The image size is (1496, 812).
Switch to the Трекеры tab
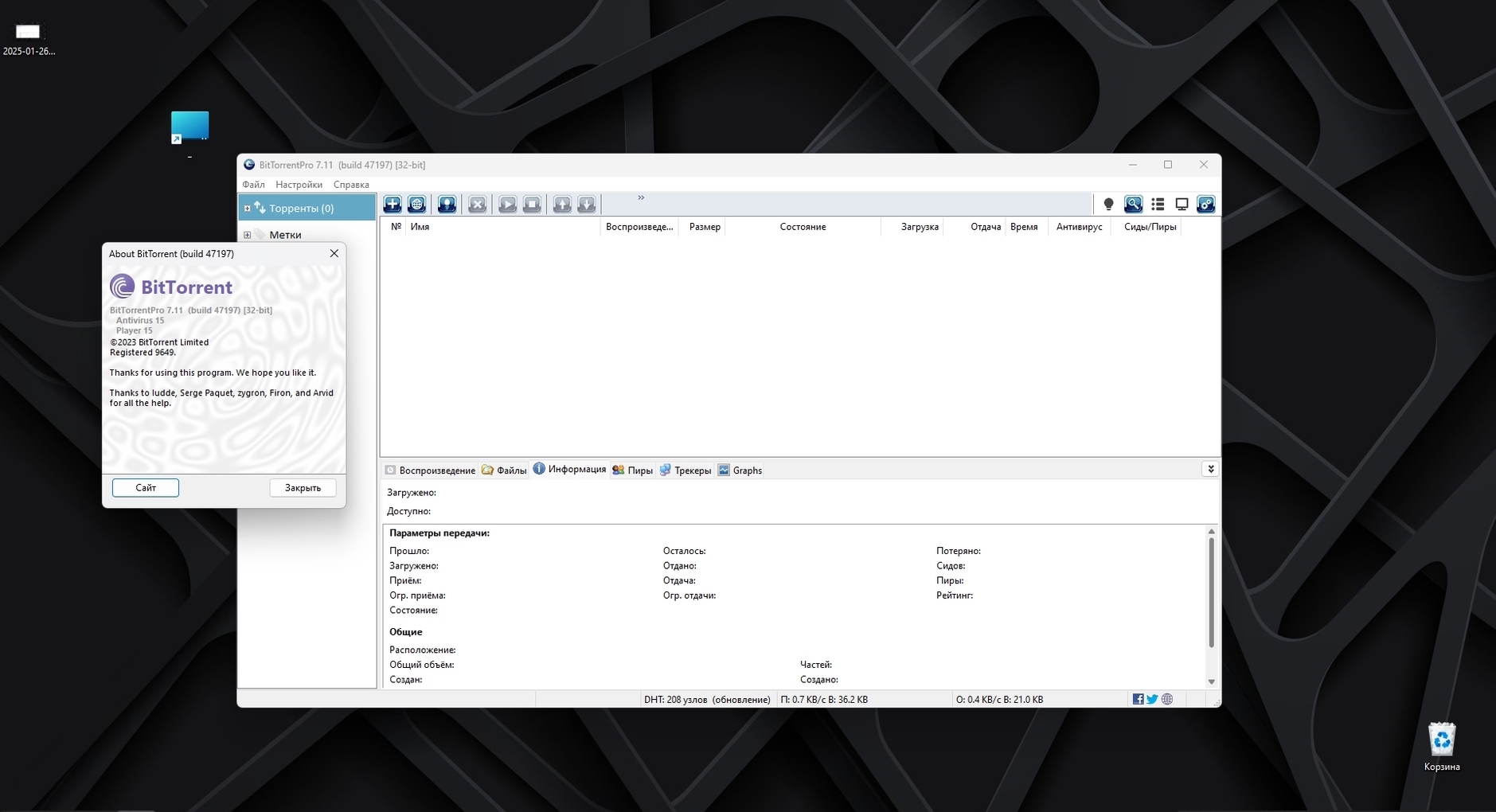click(x=686, y=470)
